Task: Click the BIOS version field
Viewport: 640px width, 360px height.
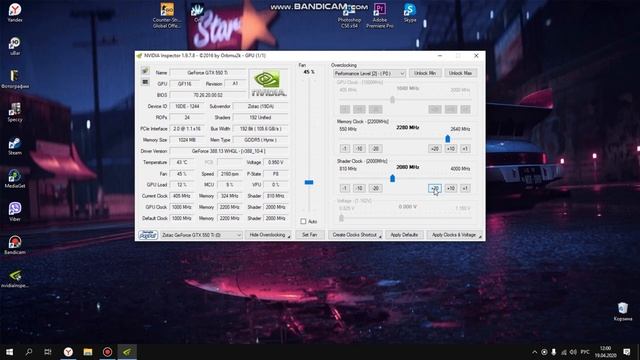Action: [x=208, y=95]
